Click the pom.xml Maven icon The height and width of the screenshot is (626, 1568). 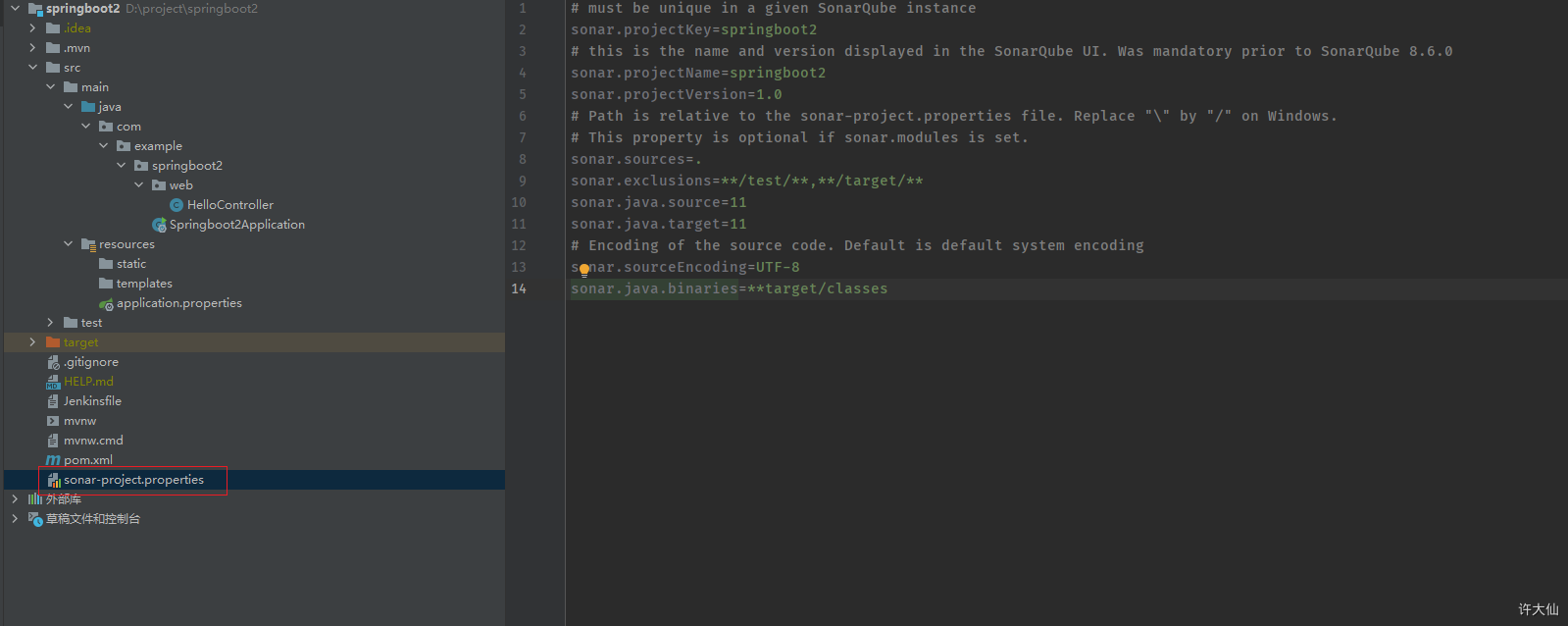(53, 460)
